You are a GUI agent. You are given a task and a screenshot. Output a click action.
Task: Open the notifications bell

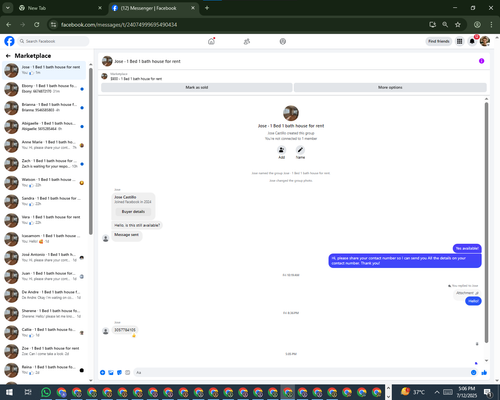coord(472,41)
